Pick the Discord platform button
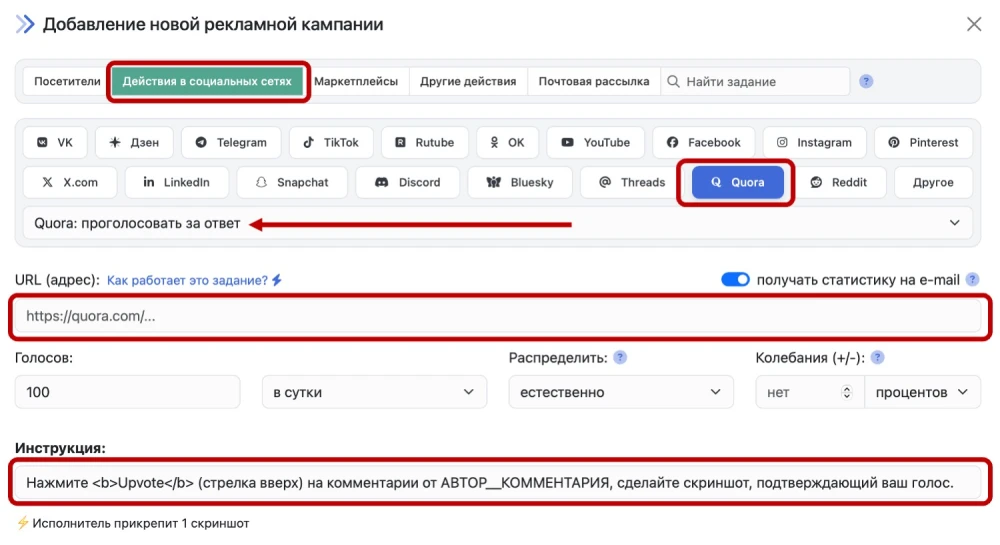 pyautogui.click(x=408, y=182)
